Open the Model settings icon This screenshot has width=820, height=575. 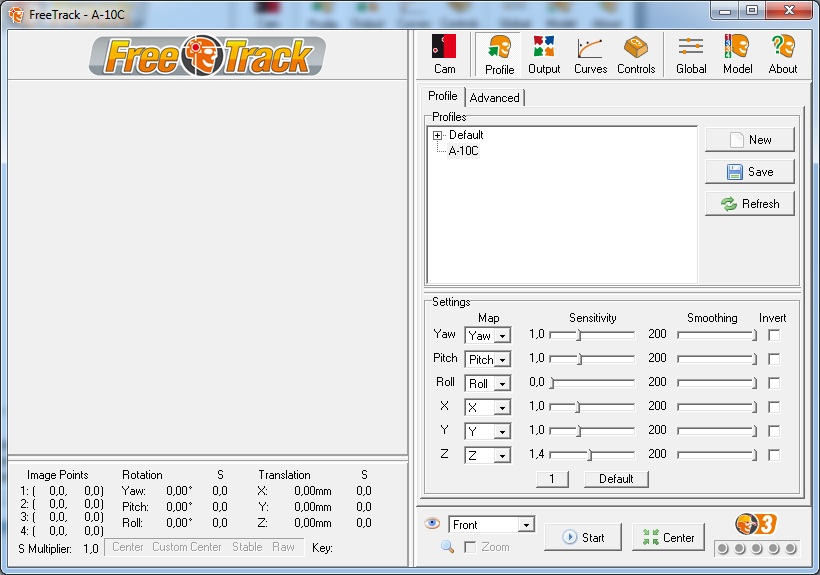click(x=737, y=54)
